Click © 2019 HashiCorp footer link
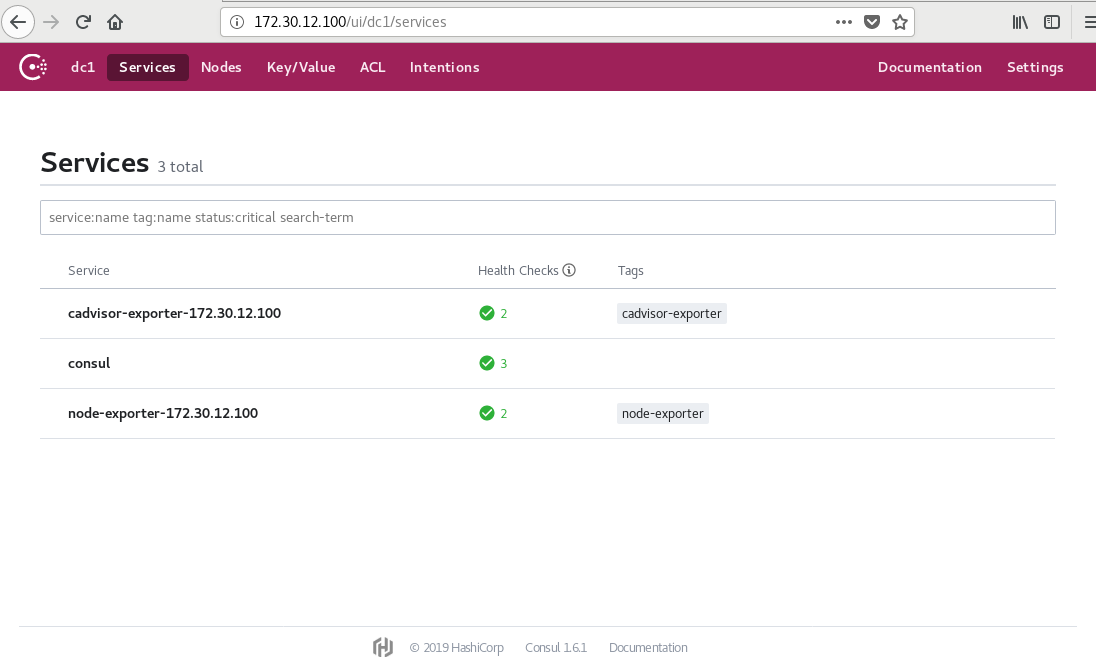The width and height of the screenshot is (1096, 668). pyautogui.click(x=456, y=648)
